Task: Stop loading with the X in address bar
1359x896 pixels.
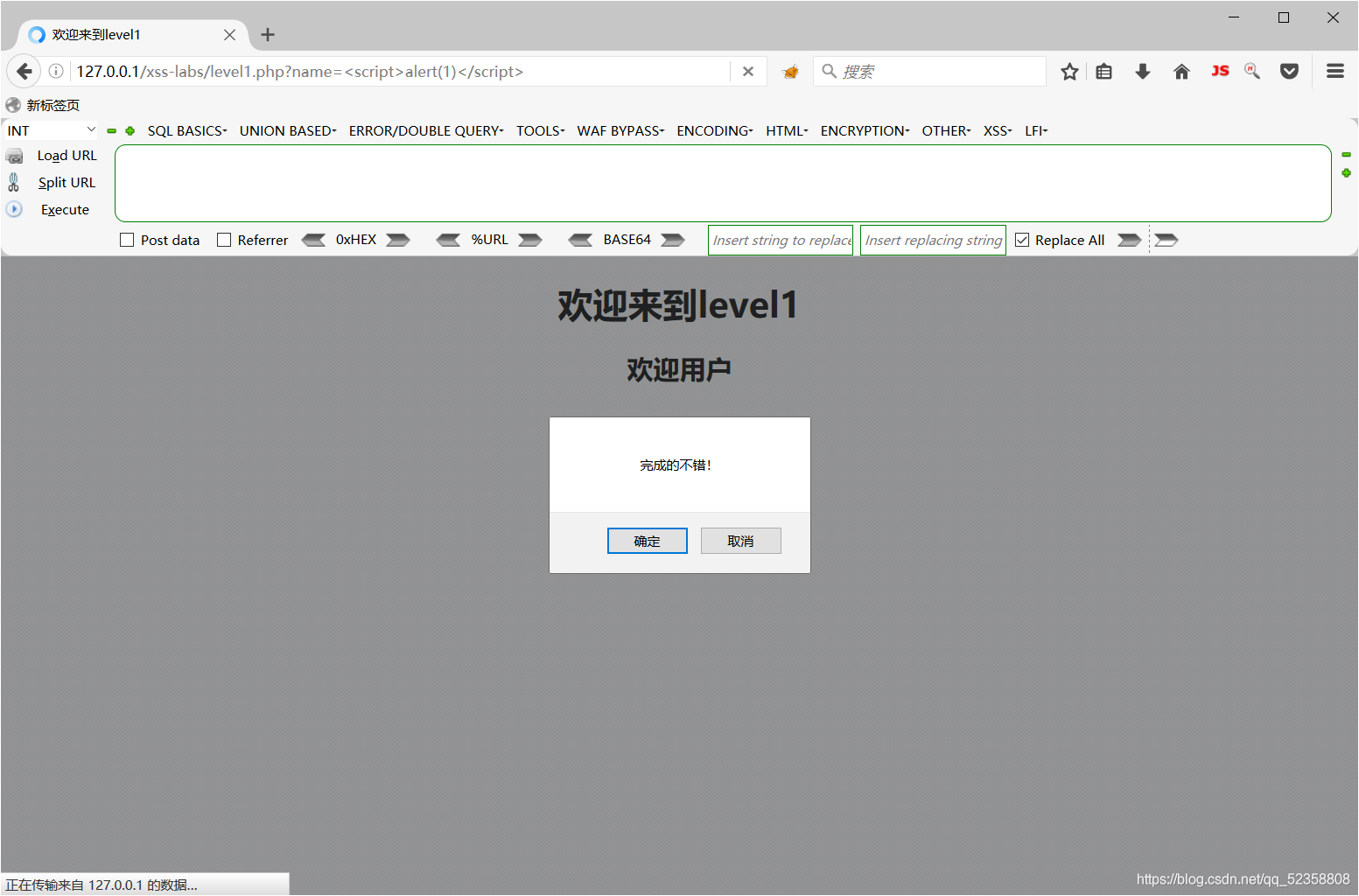Action: click(748, 72)
